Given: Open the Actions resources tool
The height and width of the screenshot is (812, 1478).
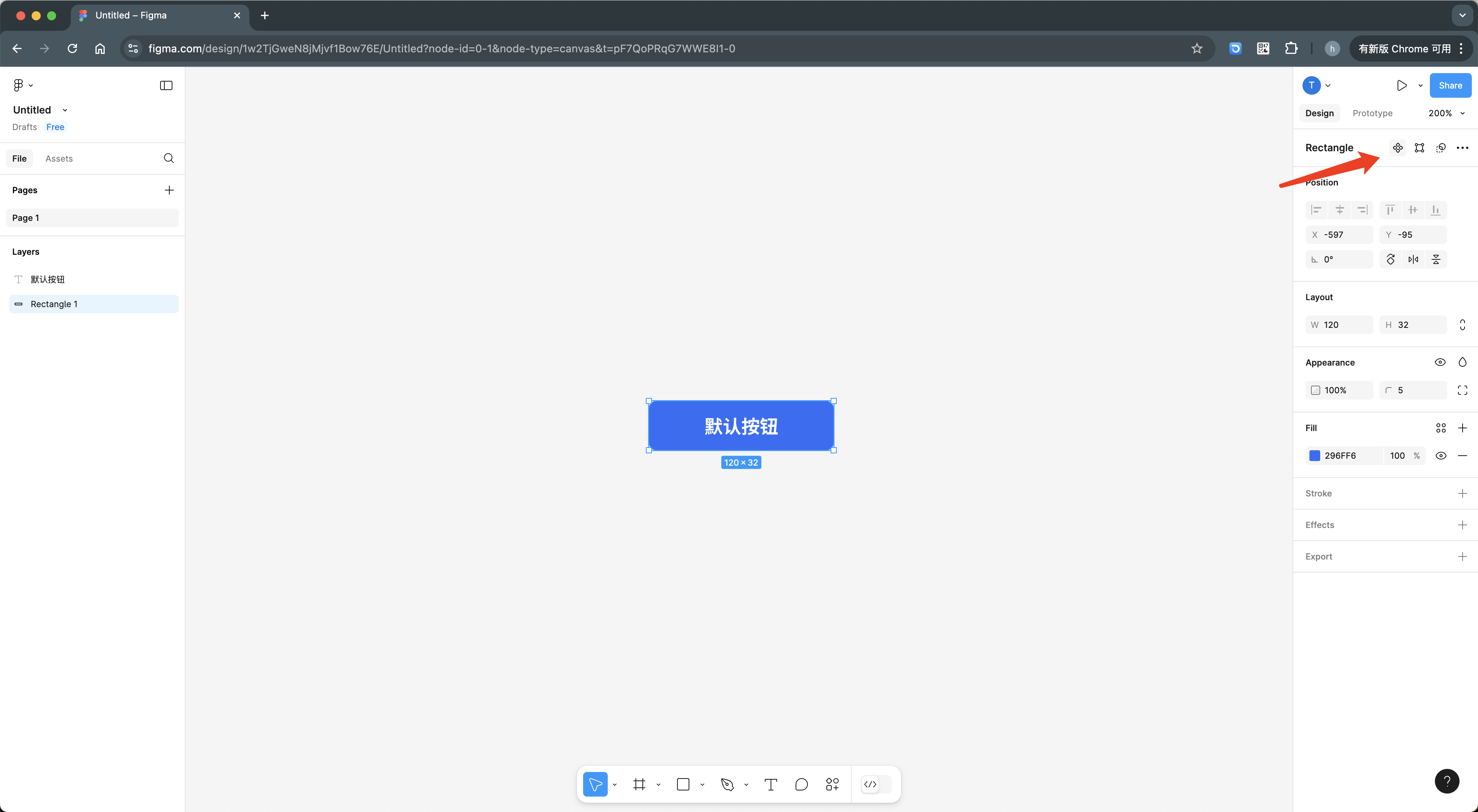Looking at the screenshot, I should coord(832,784).
